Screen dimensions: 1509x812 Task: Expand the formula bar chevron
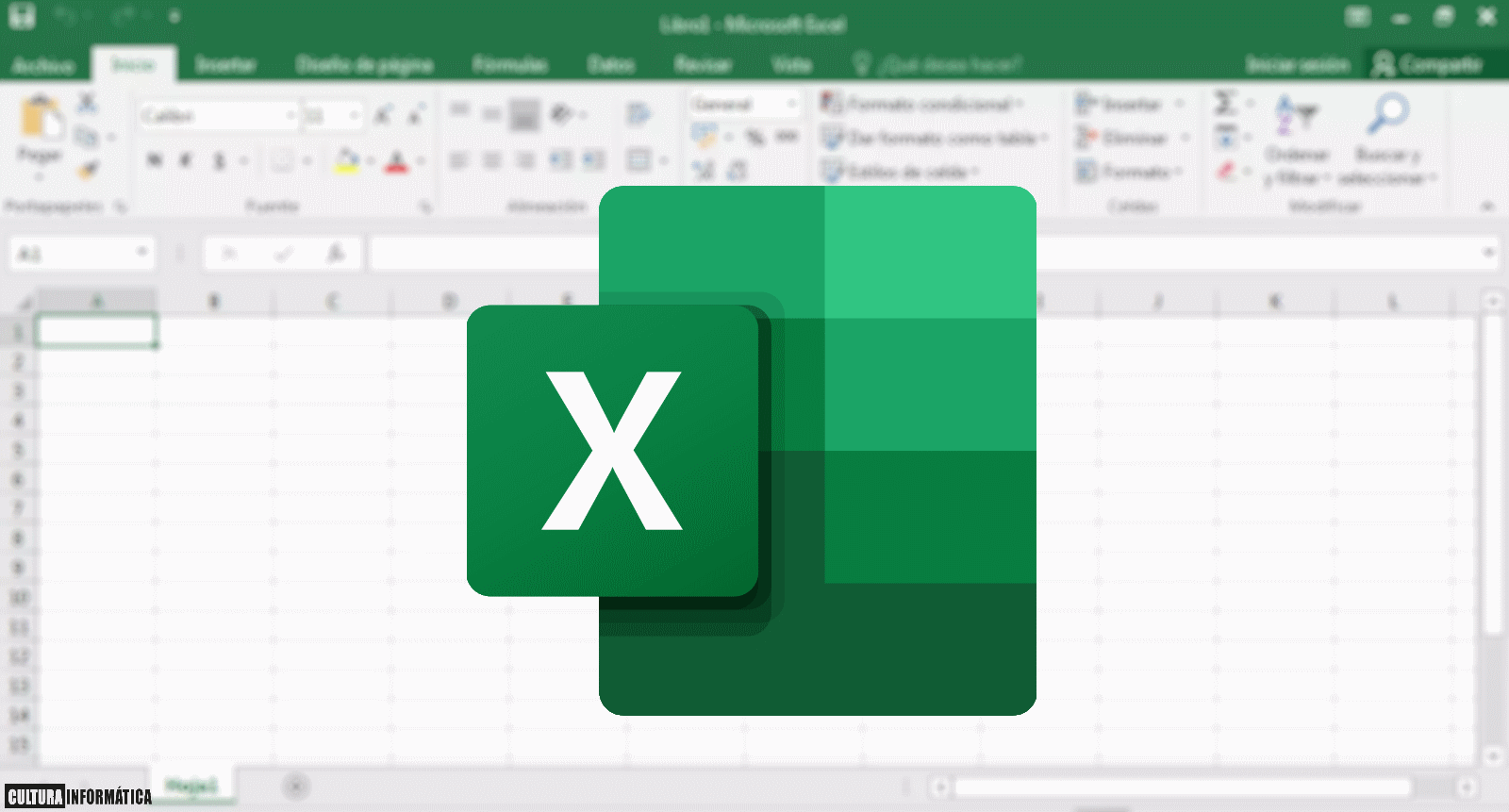pos(1487,252)
